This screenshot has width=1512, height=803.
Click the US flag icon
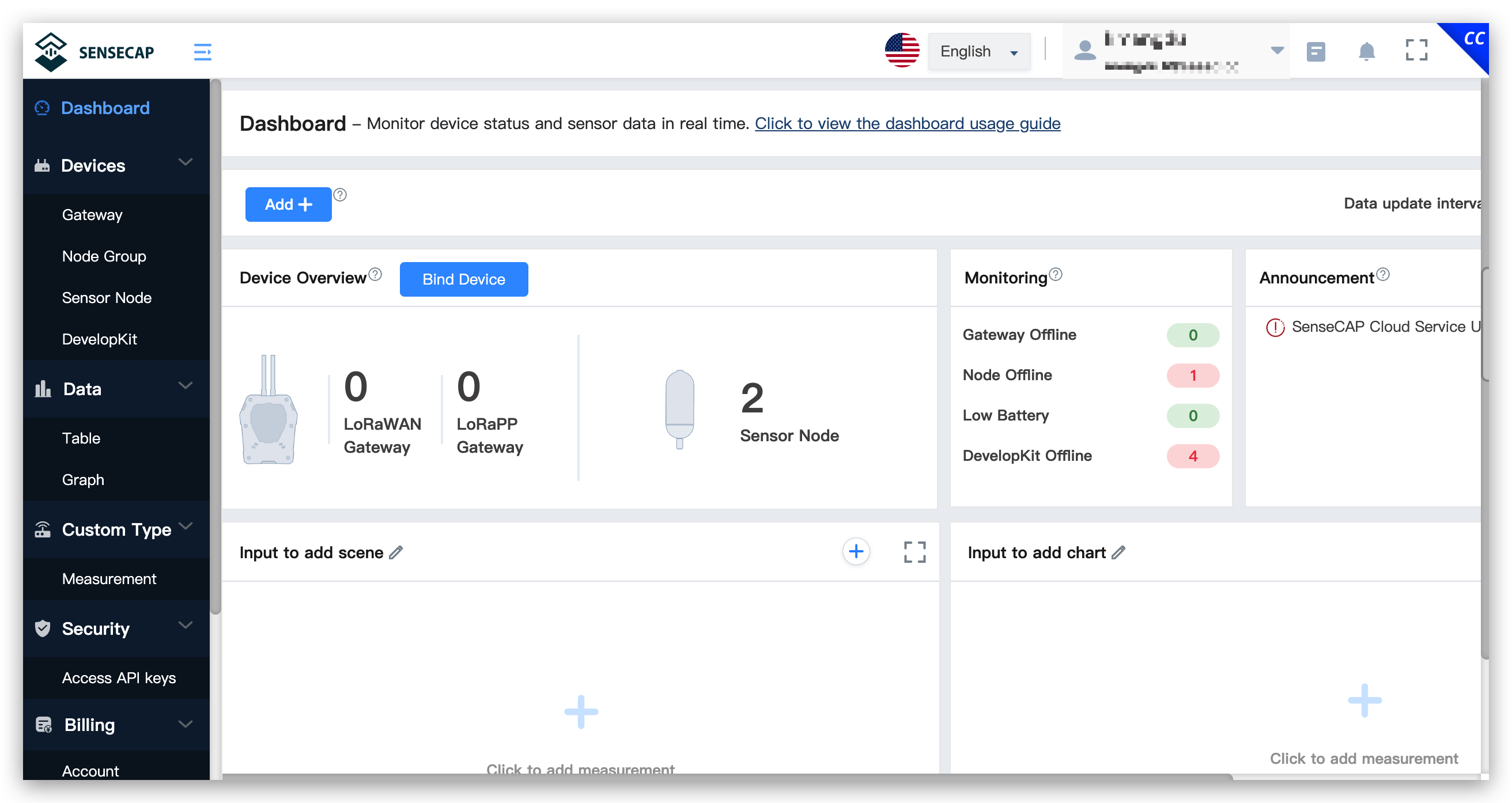902,51
